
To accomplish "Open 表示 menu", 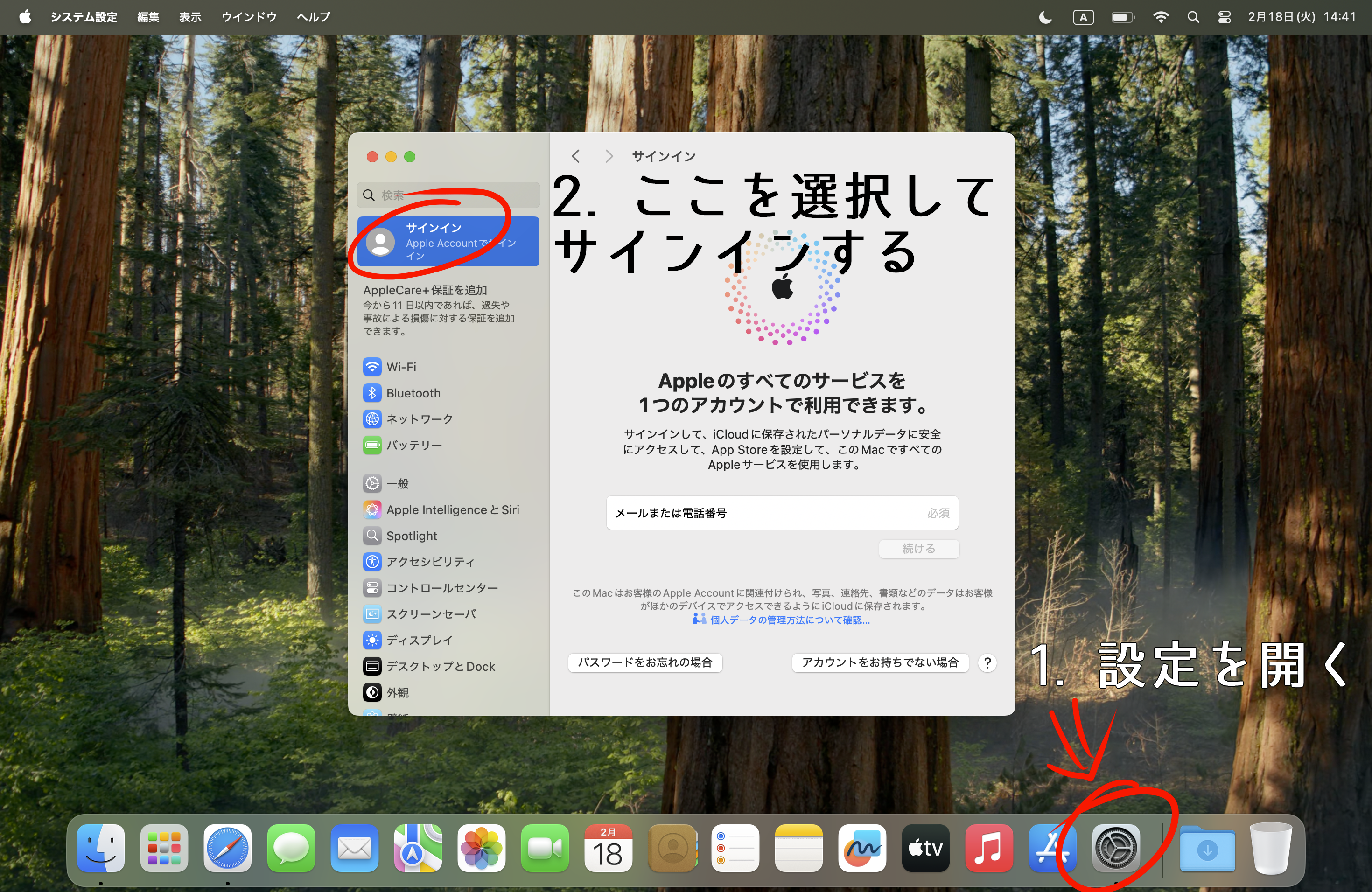I will (x=190, y=17).
